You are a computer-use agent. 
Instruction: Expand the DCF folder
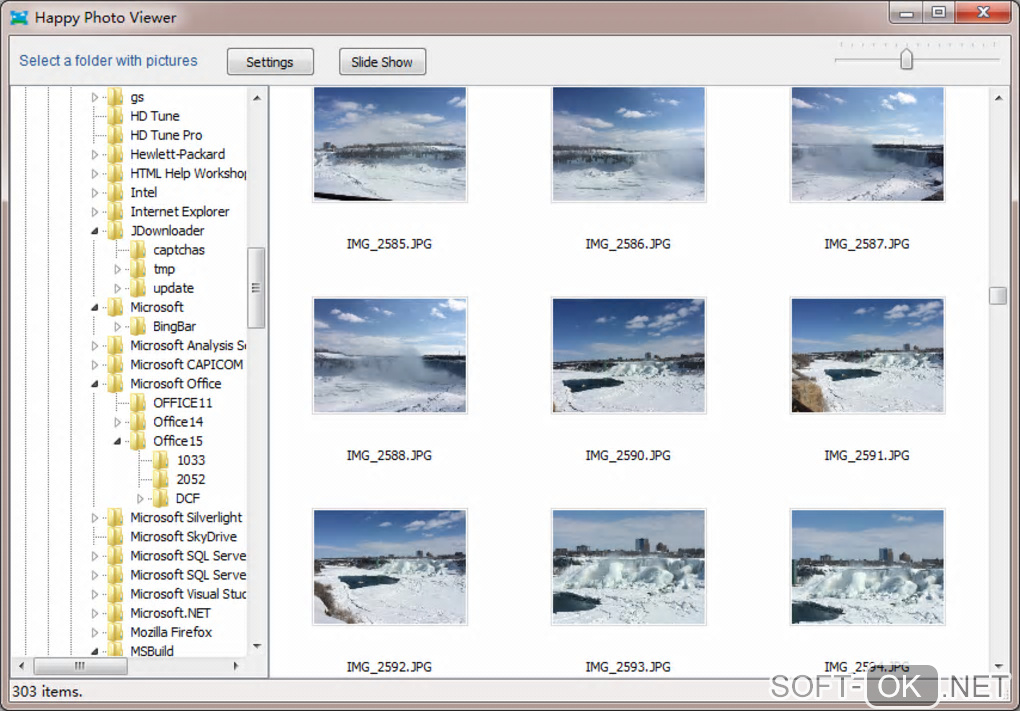[x=141, y=498]
